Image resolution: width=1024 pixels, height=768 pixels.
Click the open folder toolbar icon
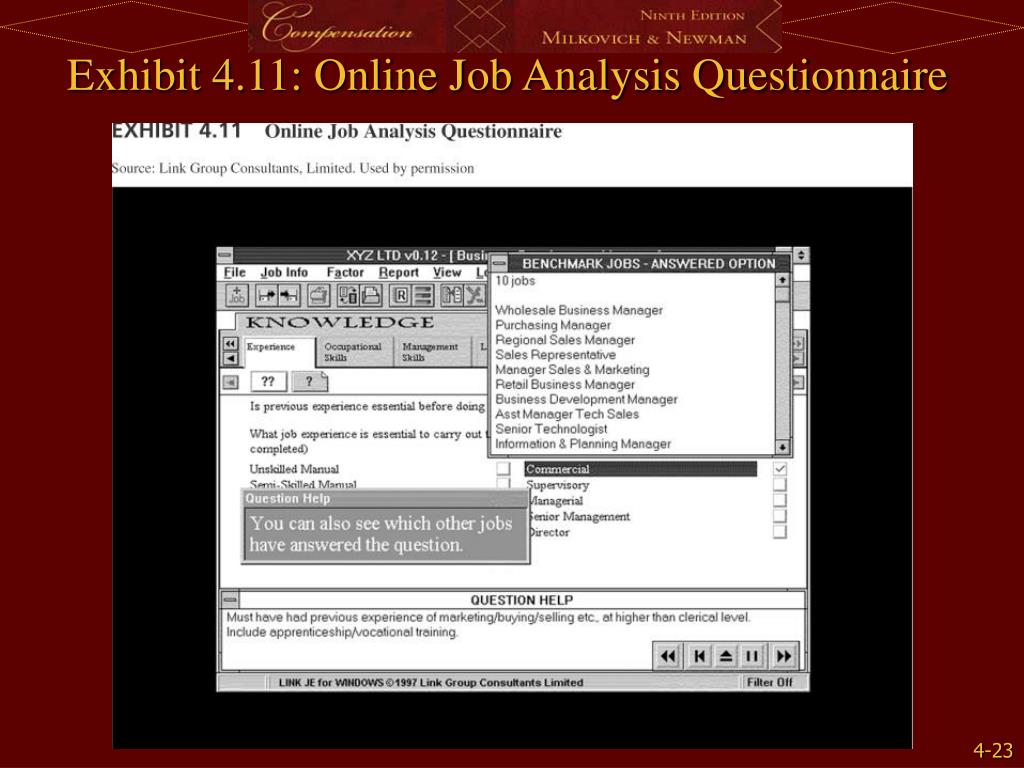pos(319,296)
